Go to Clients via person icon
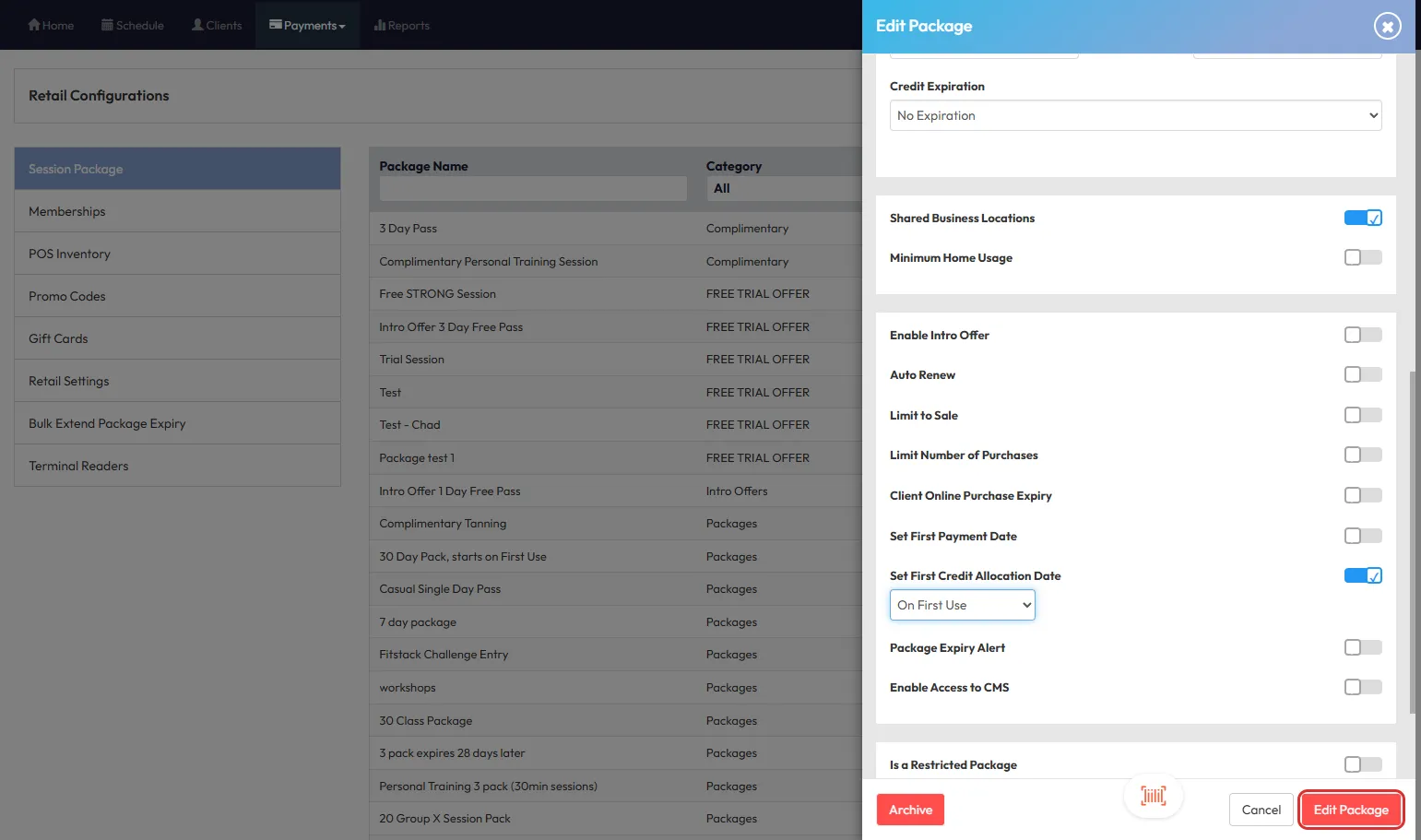 pyautogui.click(x=197, y=25)
